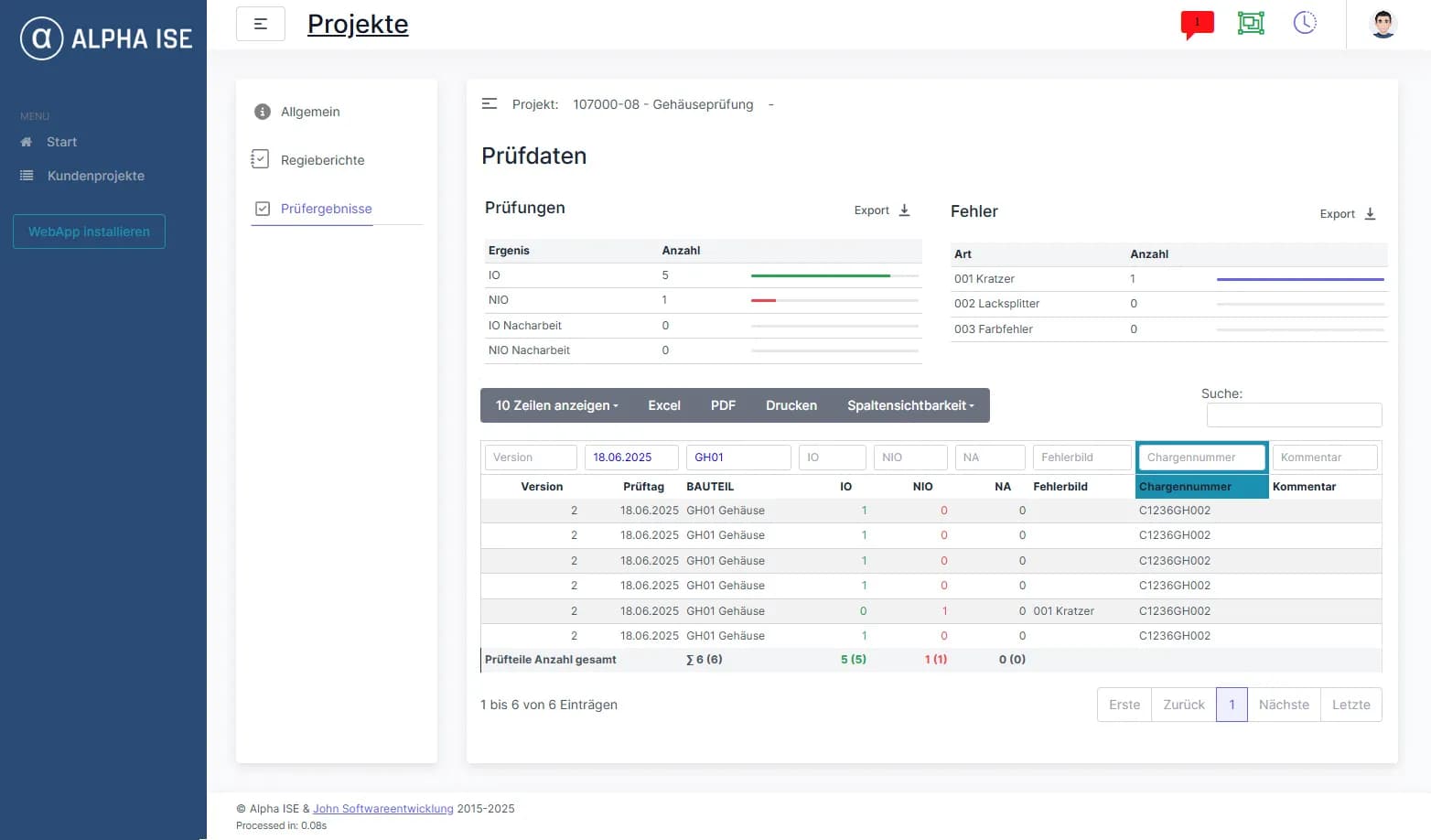Viewport: 1431px width, 840px height.
Task: Export table data with the Excel button
Action: point(664,405)
